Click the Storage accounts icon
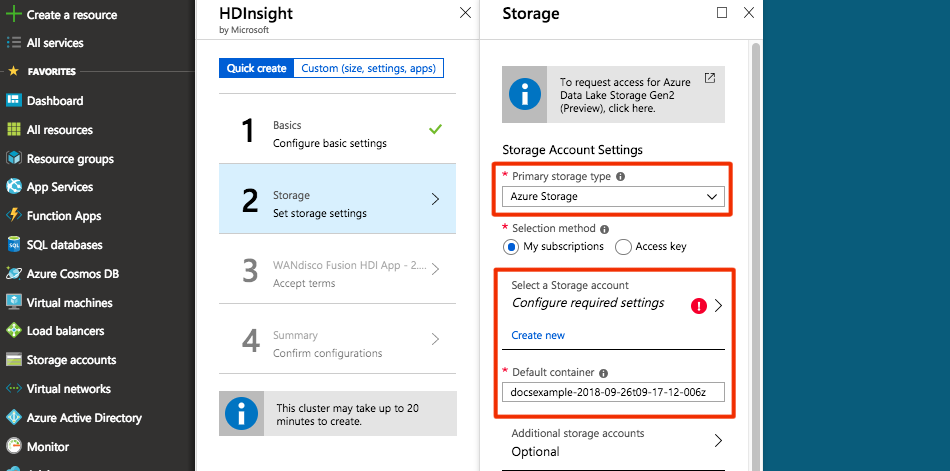 coord(13,360)
